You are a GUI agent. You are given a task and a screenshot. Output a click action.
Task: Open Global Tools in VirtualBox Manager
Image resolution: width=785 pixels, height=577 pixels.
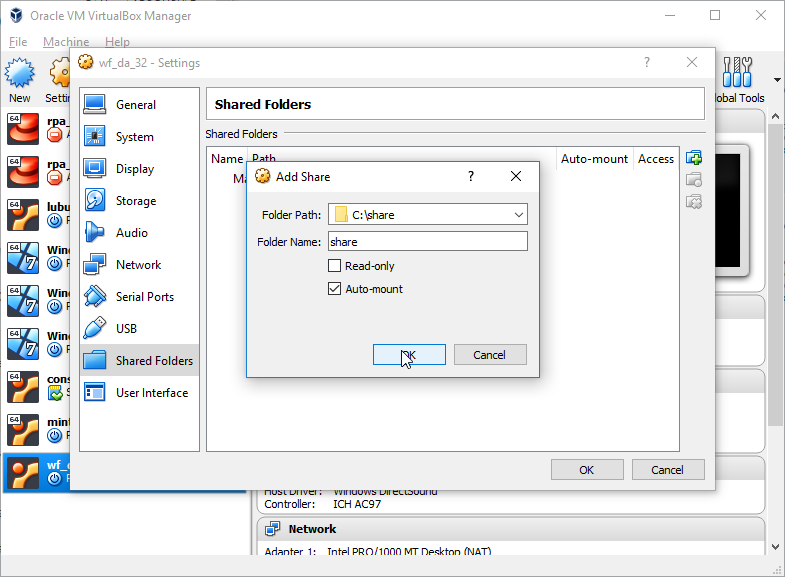(737, 80)
